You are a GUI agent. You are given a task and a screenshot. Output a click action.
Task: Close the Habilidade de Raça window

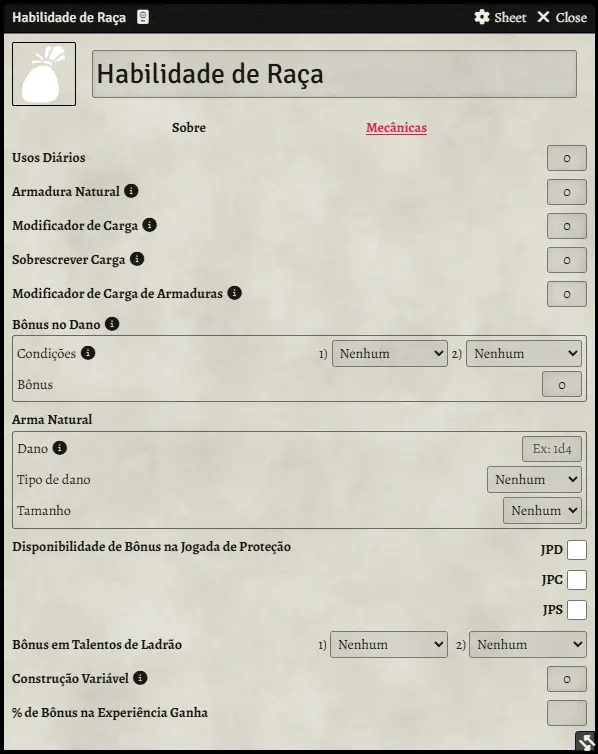tap(562, 17)
